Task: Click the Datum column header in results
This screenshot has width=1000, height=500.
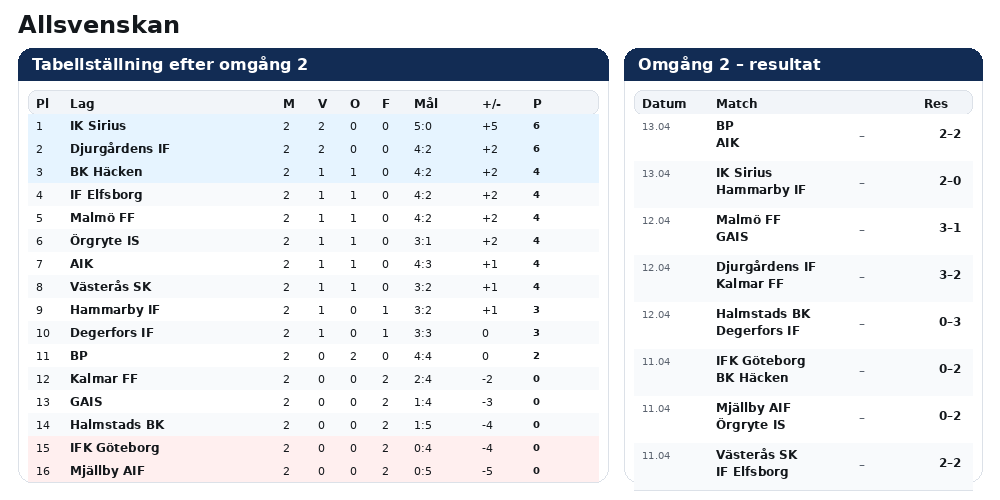Action: click(x=664, y=104)
